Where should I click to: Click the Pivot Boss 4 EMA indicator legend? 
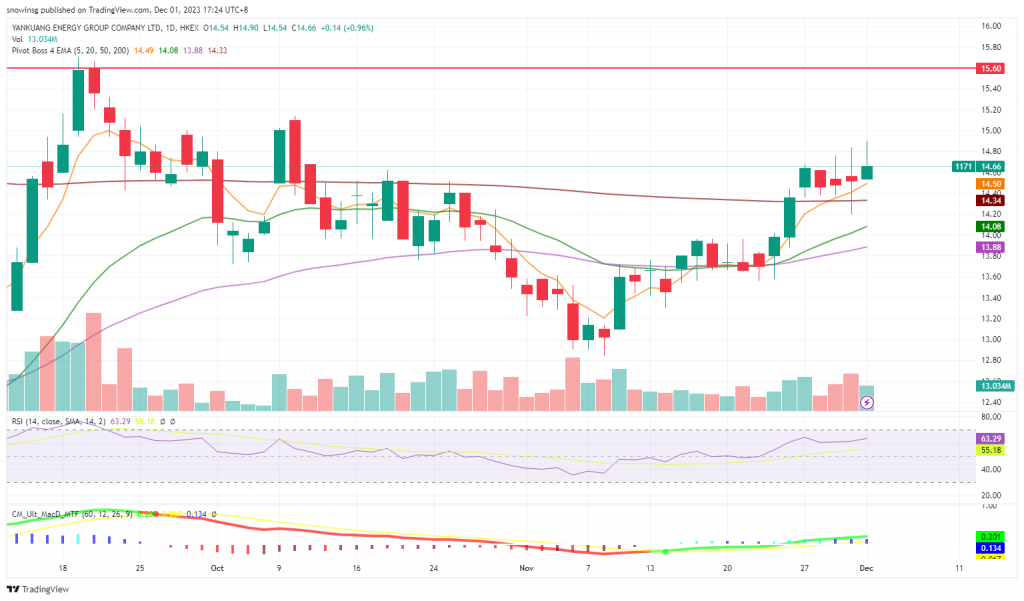click(x=70, y=50)
